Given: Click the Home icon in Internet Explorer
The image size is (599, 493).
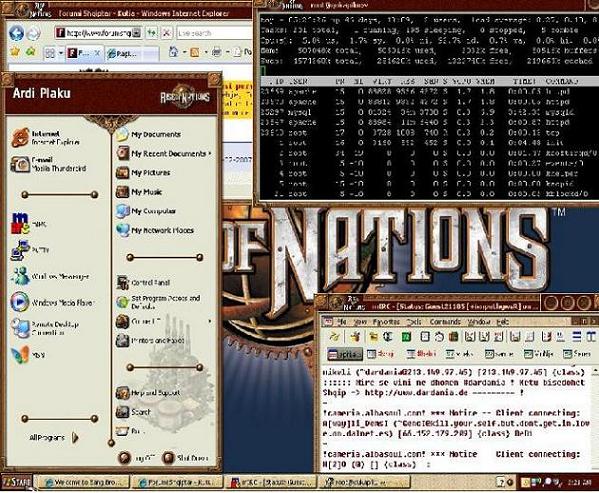Looking at the screenshot, I should [x=174, y=52].
